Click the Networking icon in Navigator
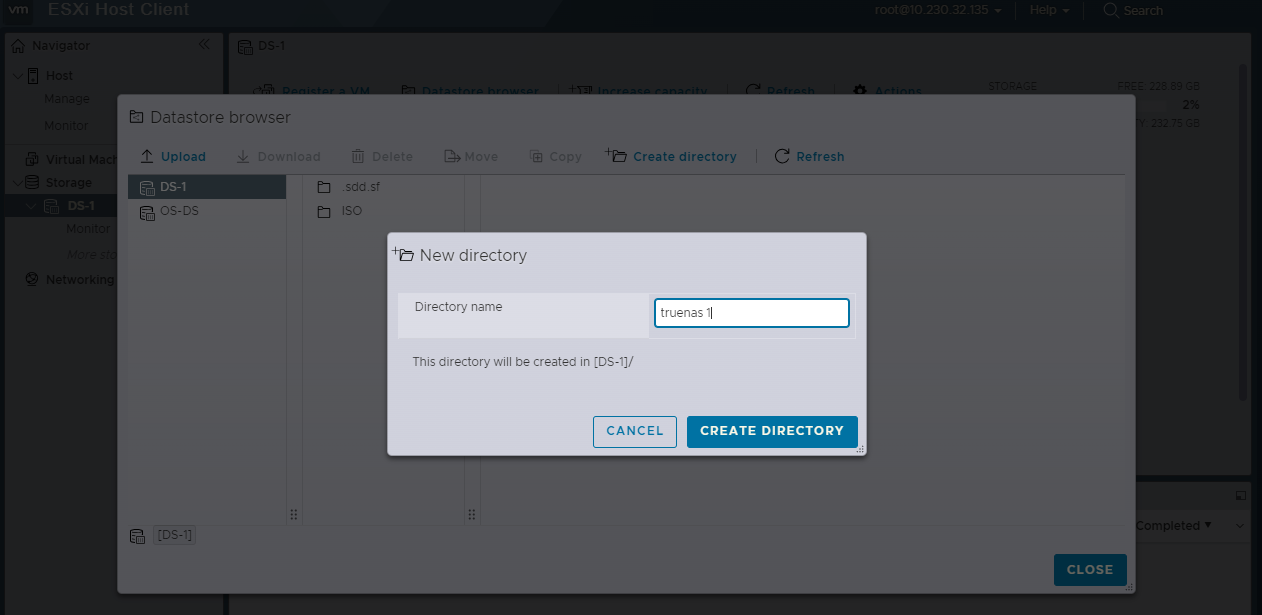The width and height of the screenshot is (1262, 615). [31, 280]
